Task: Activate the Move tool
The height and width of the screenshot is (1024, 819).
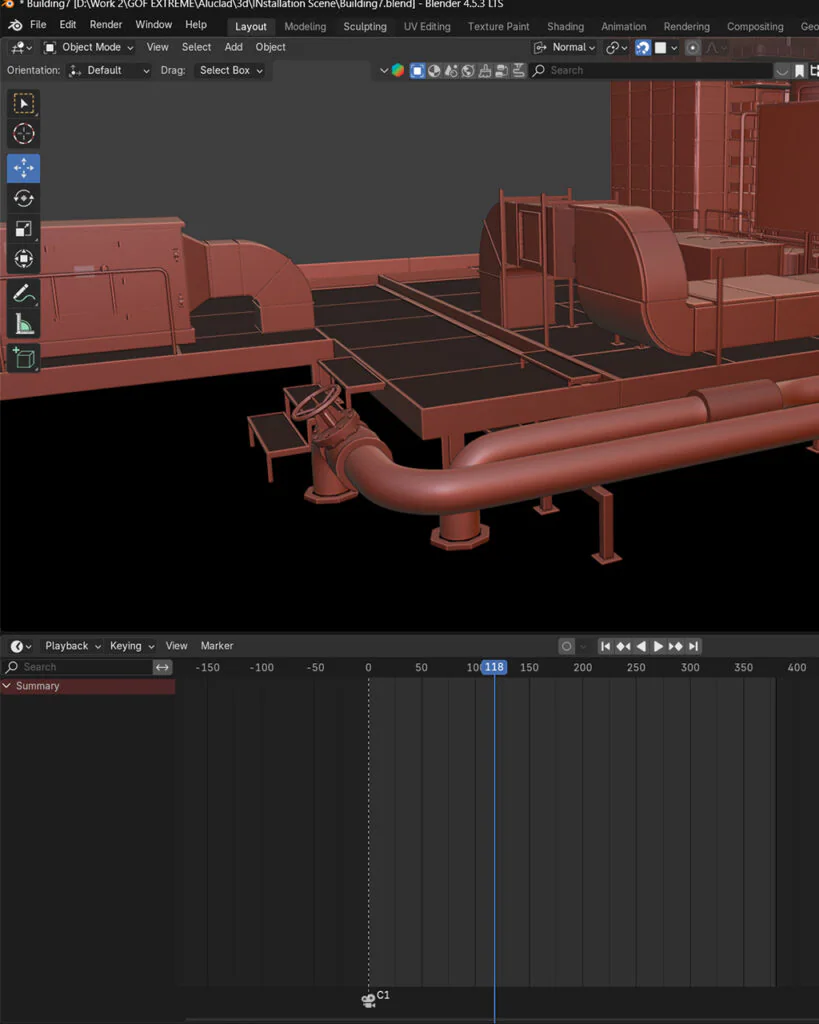Action: click(24, 168)
